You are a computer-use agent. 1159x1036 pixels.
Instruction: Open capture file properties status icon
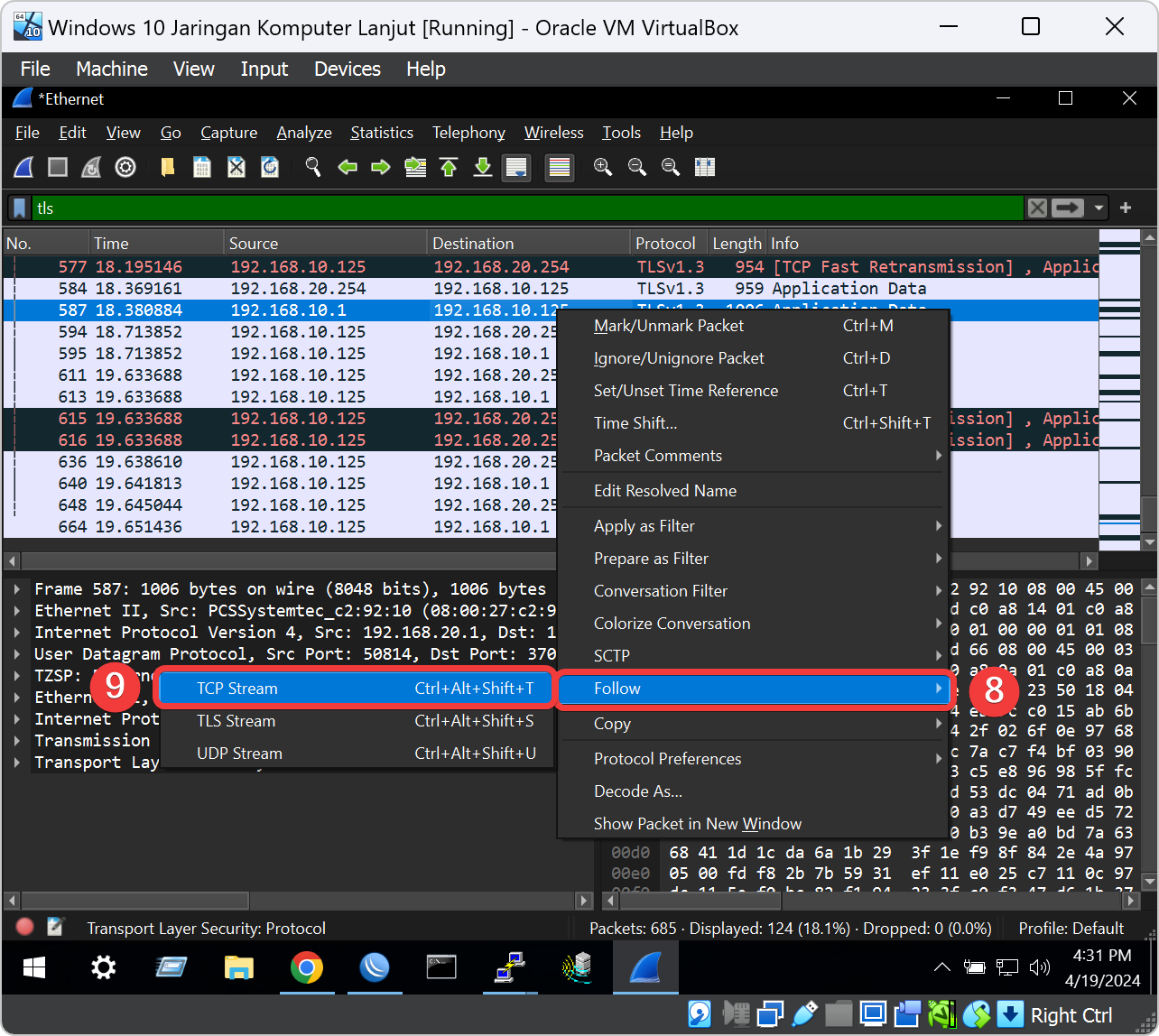[55, 927]
